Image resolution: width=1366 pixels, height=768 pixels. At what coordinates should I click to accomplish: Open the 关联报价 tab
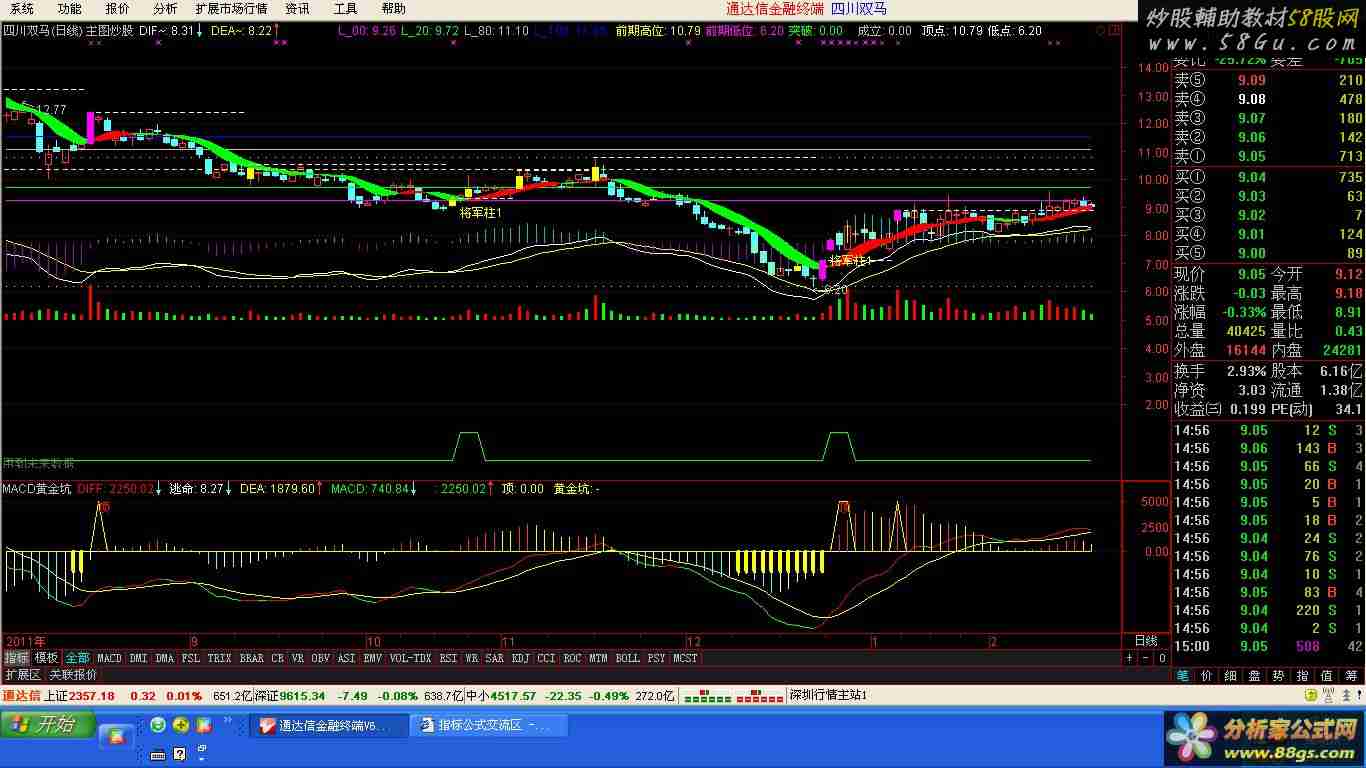73,675
